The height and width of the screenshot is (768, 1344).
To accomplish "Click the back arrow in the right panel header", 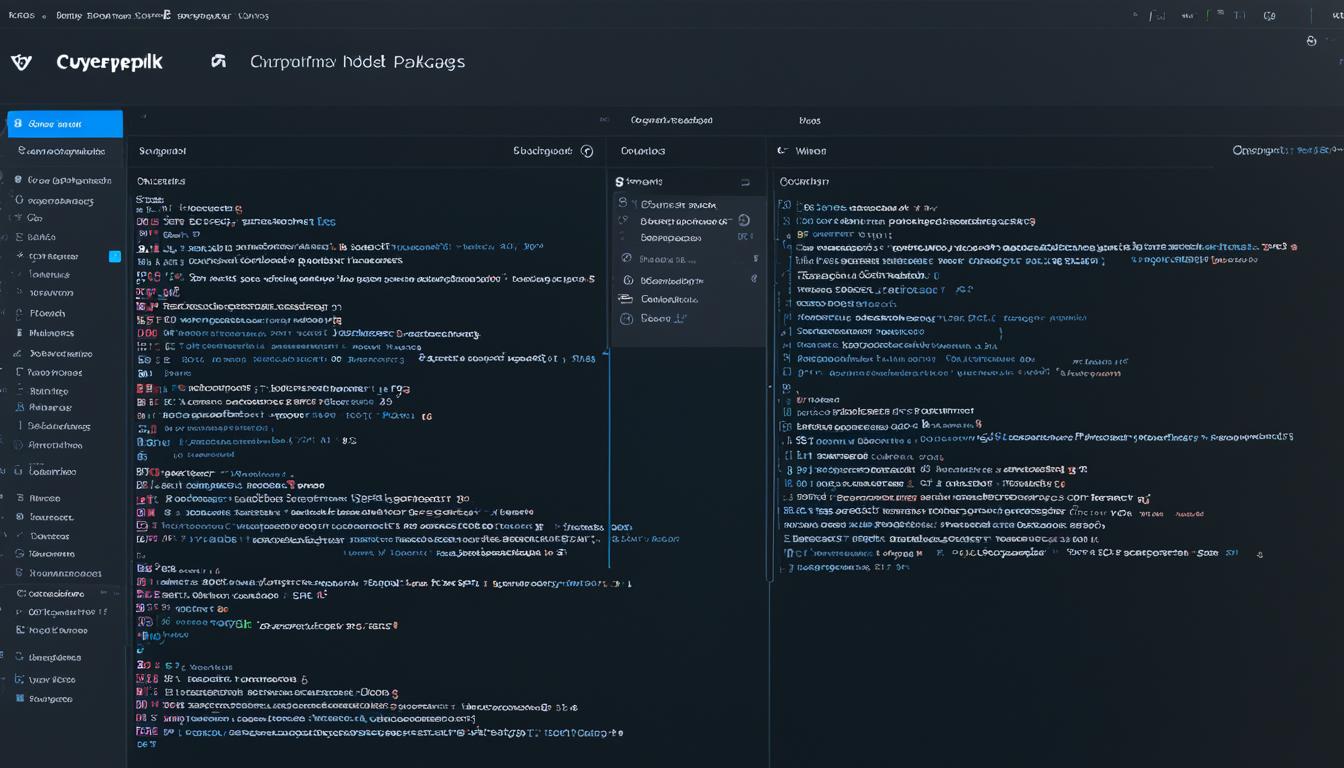I will click(x=783, y=151).
